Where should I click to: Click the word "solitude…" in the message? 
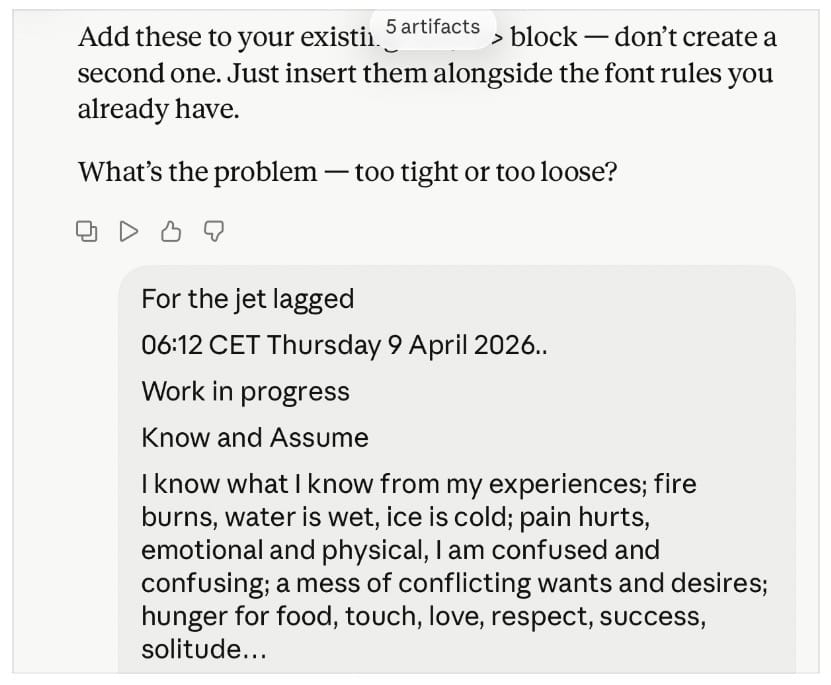tap(205, 649)
